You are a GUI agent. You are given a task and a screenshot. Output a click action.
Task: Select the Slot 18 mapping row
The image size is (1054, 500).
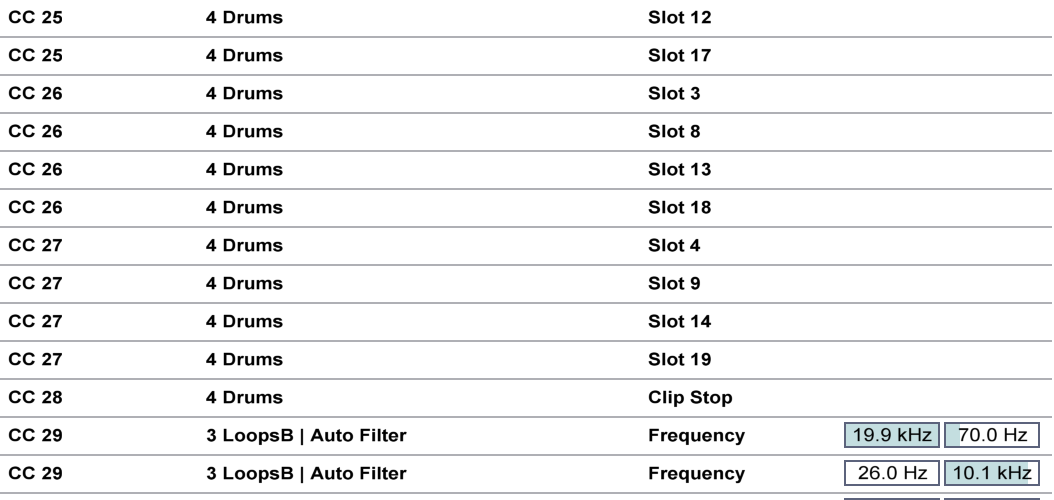point(680,208)
